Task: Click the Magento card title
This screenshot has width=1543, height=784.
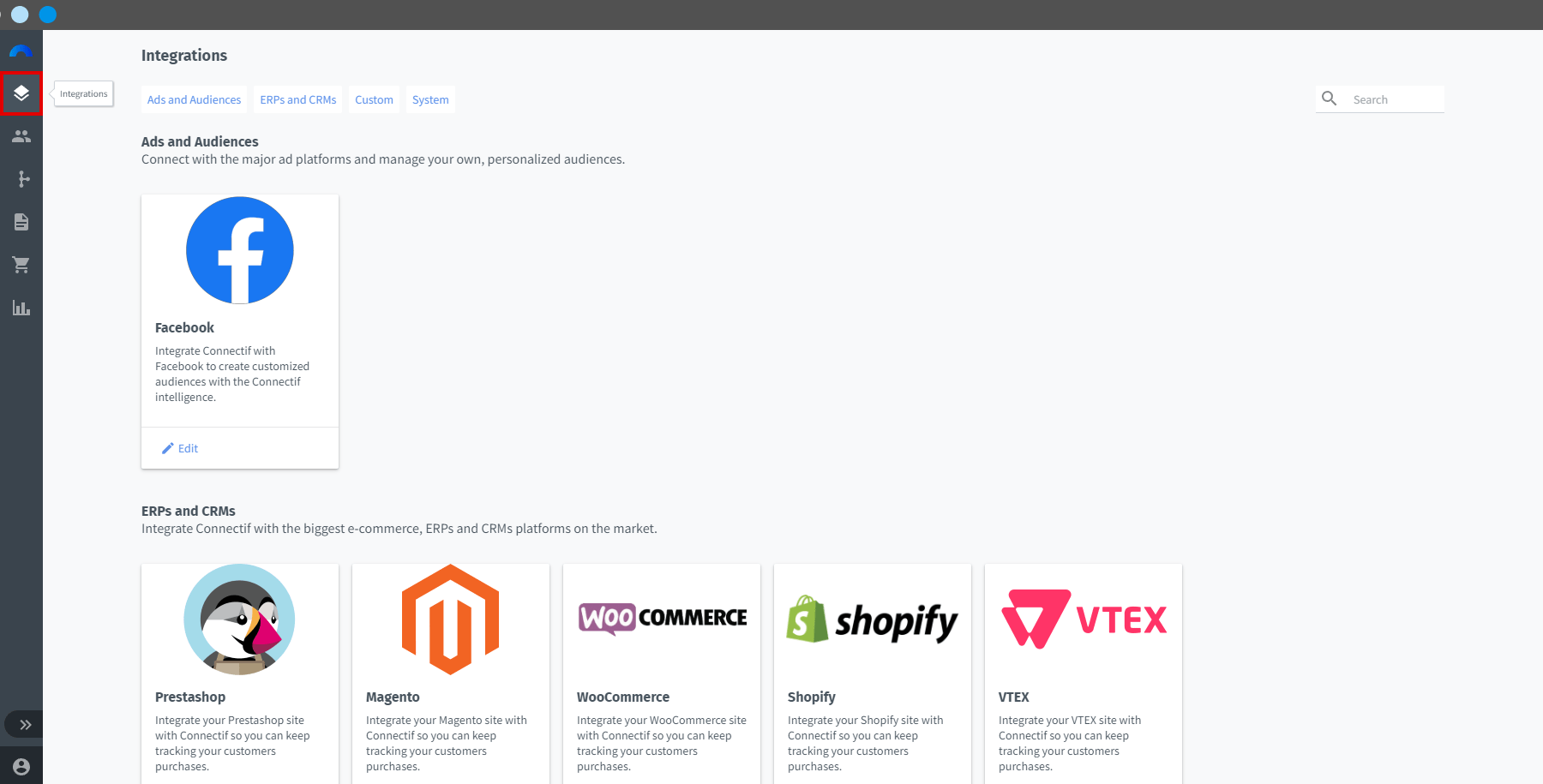Action: point(393,697)
